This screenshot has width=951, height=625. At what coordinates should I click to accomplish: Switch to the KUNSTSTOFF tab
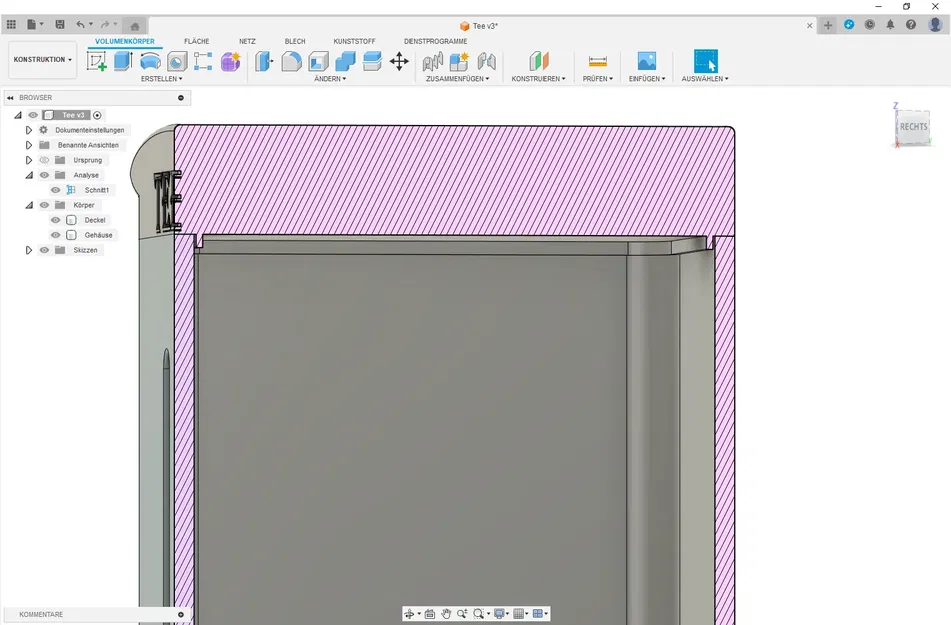point(354,41)
